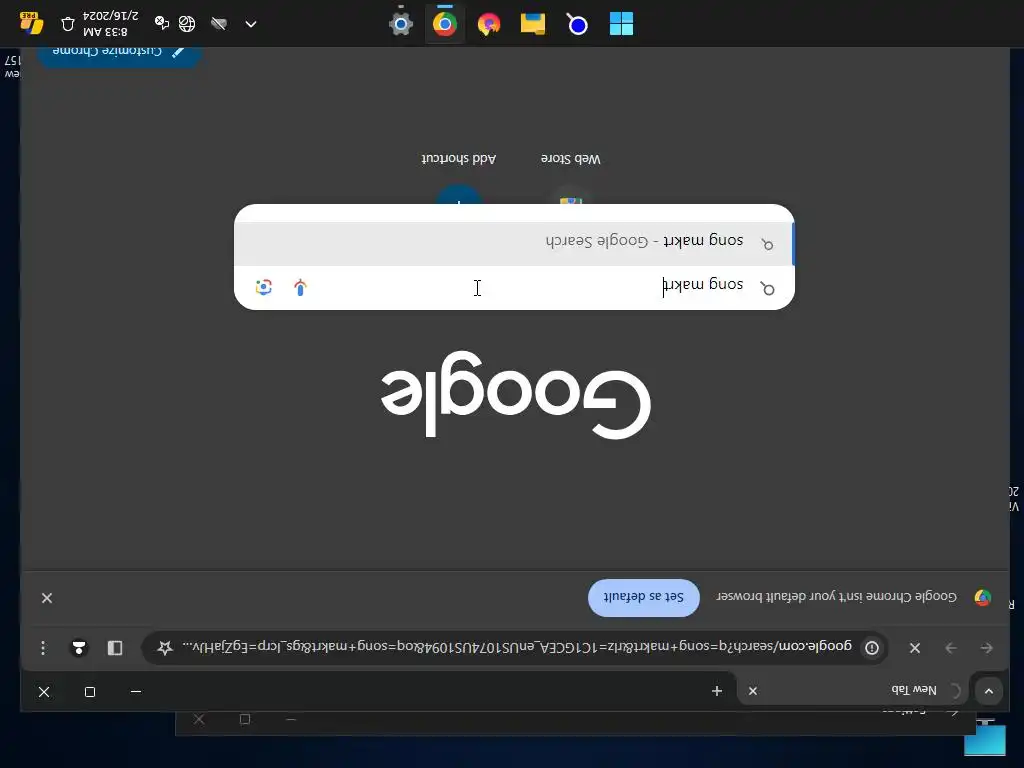Start voice search with the microphone icon
This screenshot has width=1024, height=768.
tap(300, 287)
